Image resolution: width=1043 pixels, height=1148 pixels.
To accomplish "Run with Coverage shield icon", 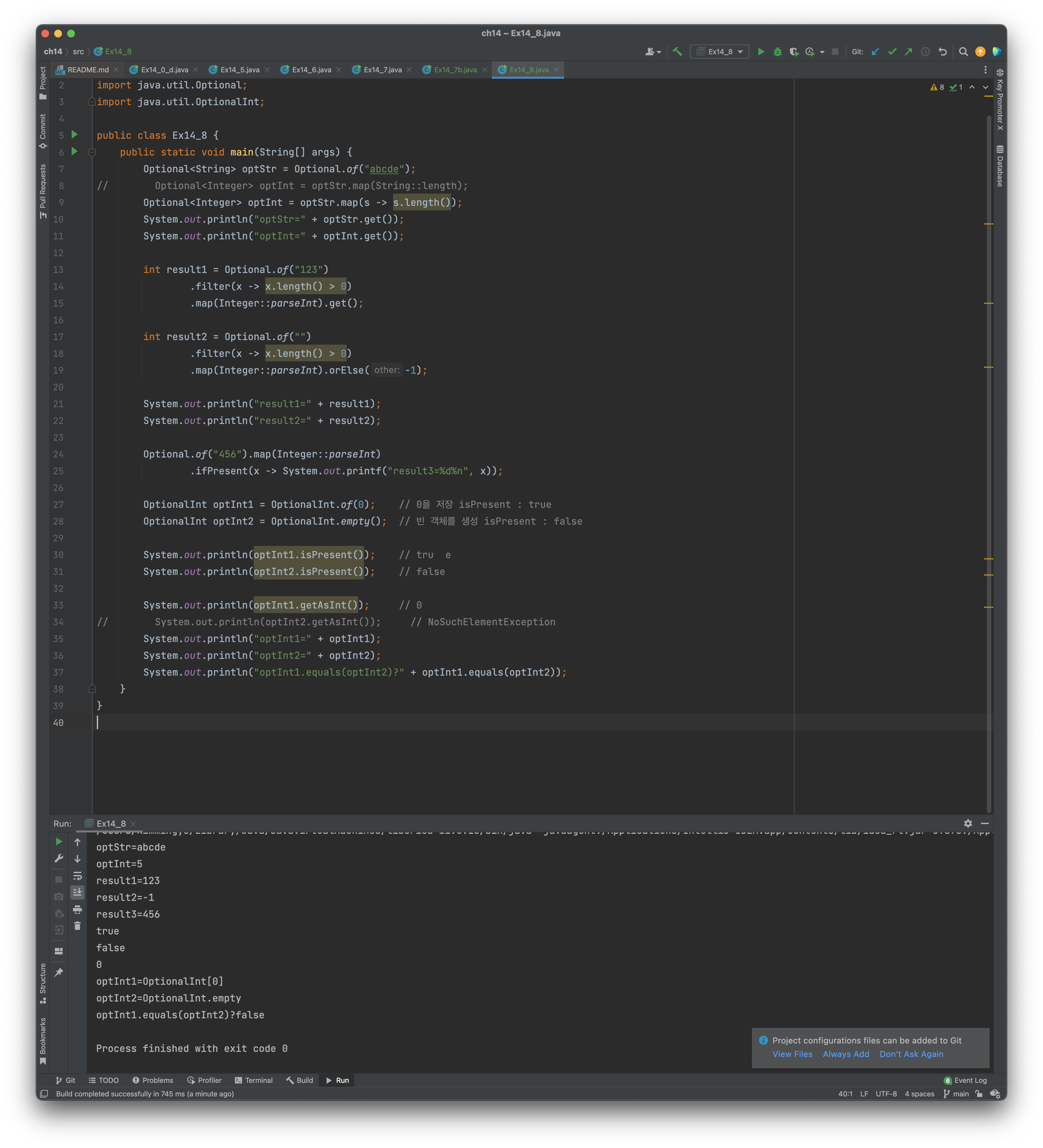I will [x=794, y=52].
